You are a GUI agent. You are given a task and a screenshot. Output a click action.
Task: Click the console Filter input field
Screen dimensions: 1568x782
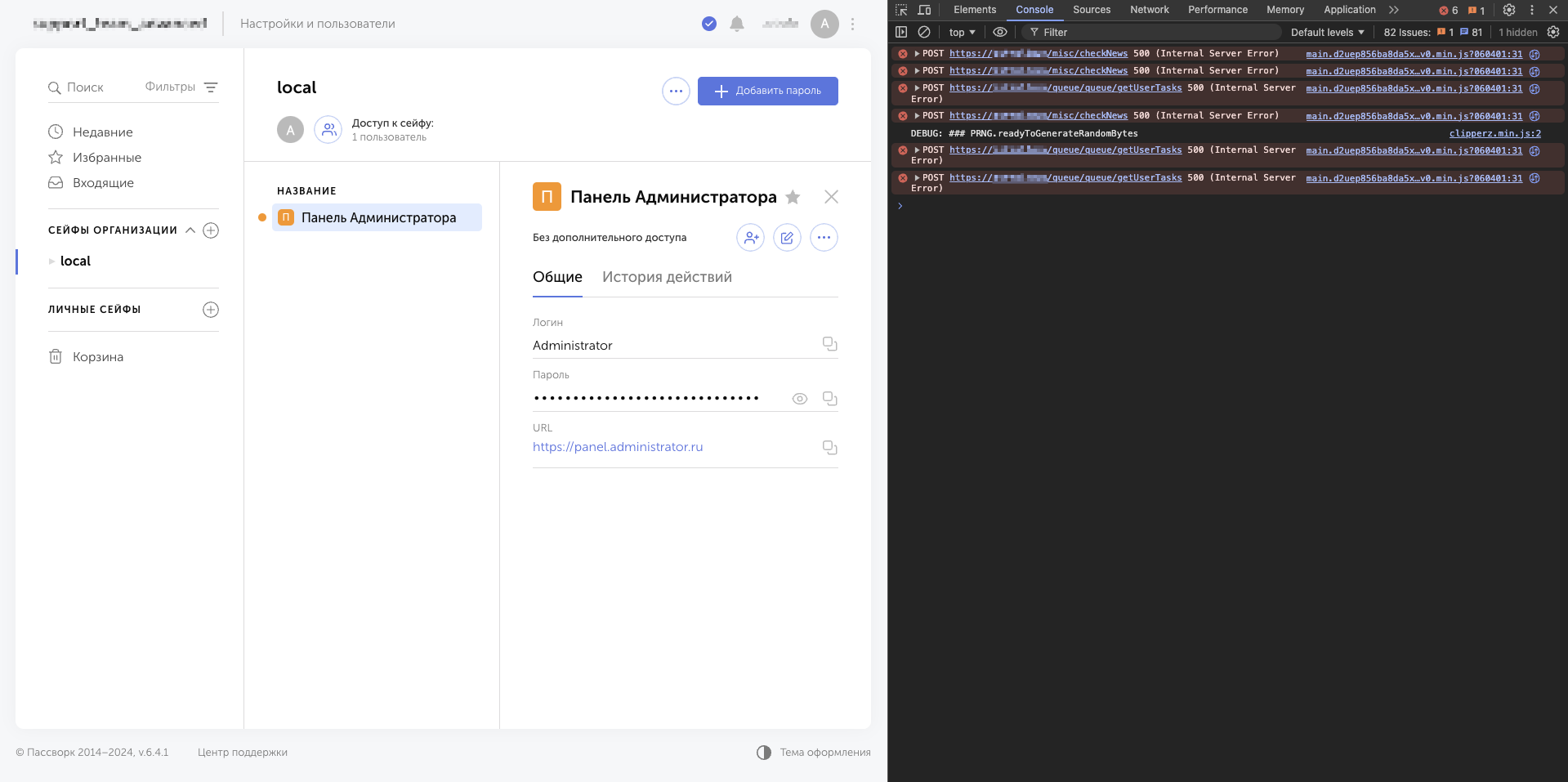(x=1152, y=32)
